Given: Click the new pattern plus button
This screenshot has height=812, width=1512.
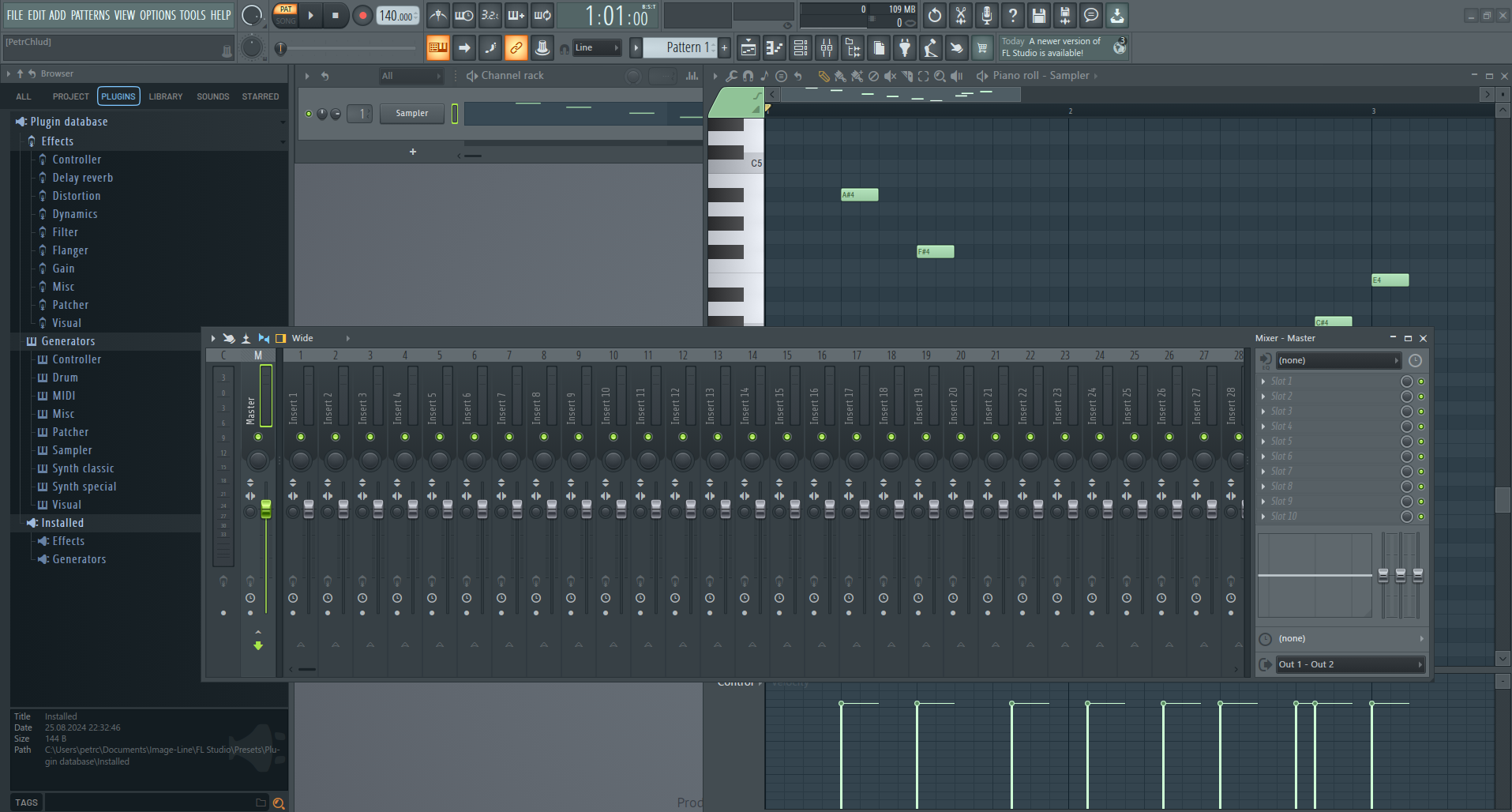Looking at the screenshot, I should (x=724, y=47).
